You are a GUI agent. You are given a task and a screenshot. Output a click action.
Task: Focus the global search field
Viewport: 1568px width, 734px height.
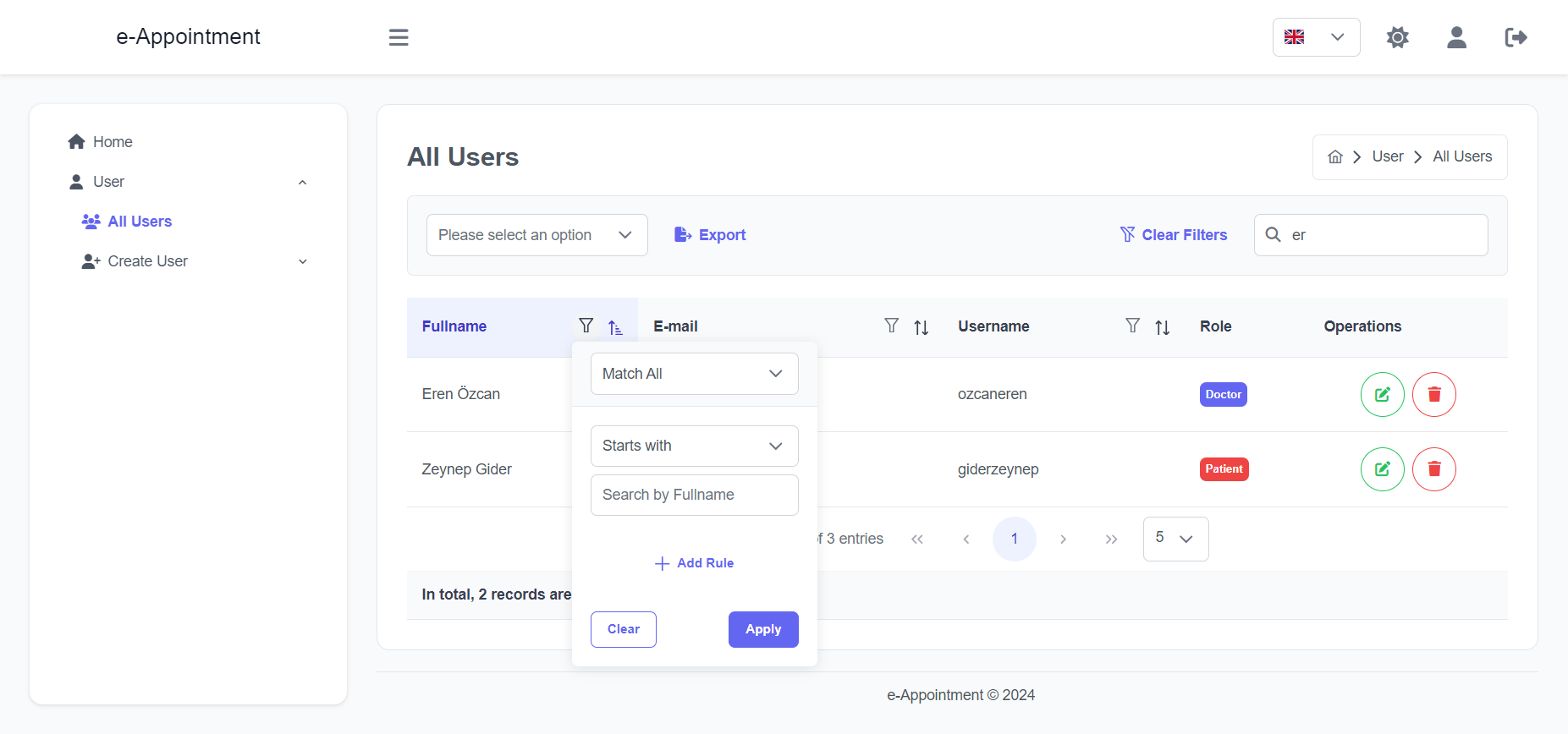[x=1371, y=235]
